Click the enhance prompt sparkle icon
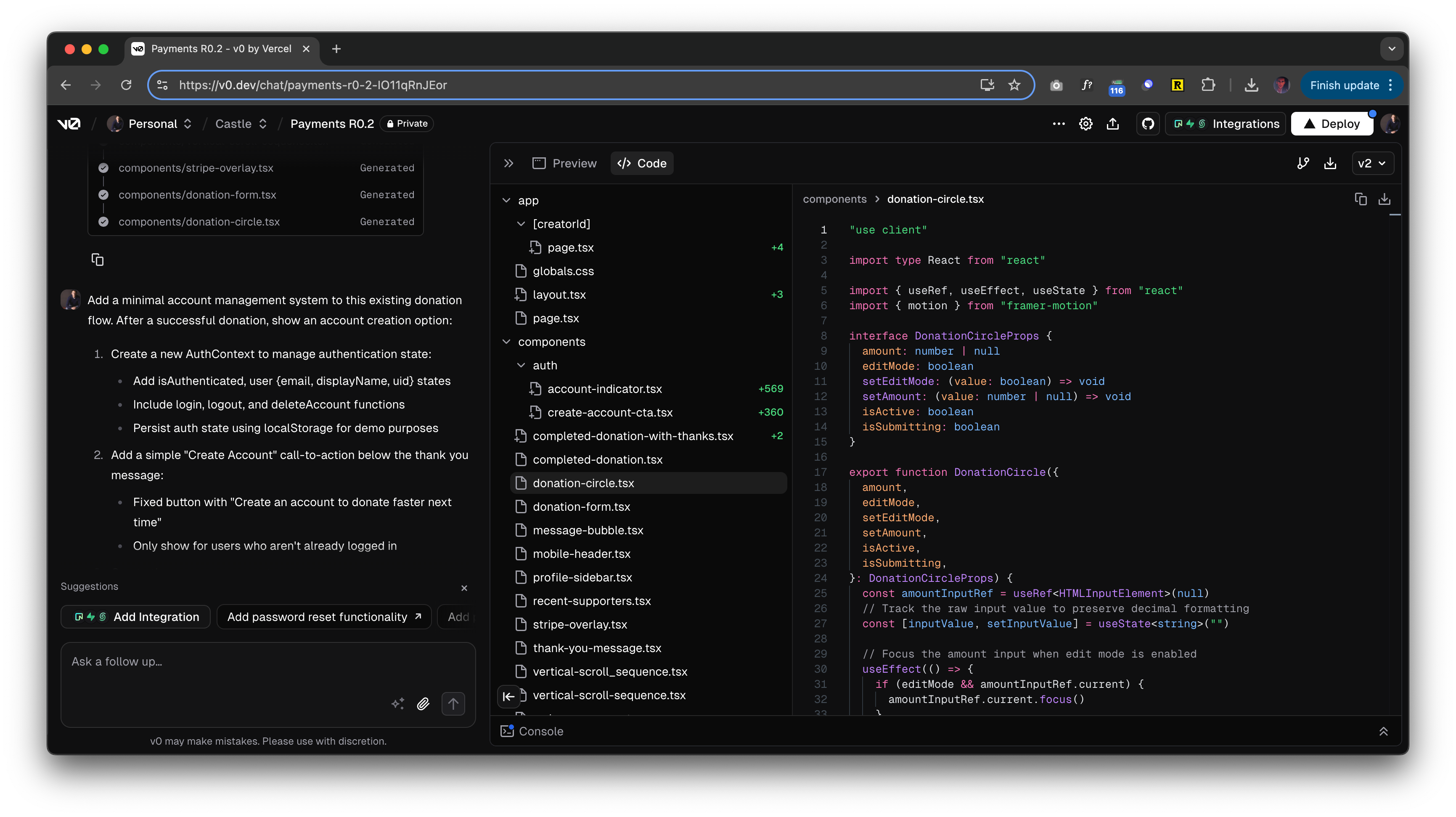This screenshot has height=817, width=1456. click(398, 703)
